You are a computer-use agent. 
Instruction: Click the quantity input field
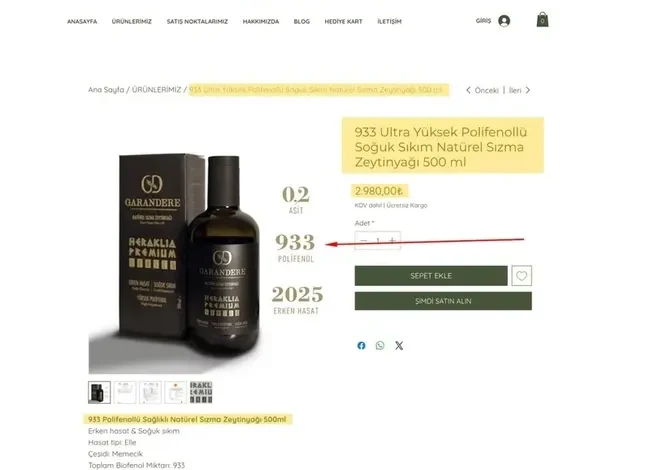coord(378,240)
